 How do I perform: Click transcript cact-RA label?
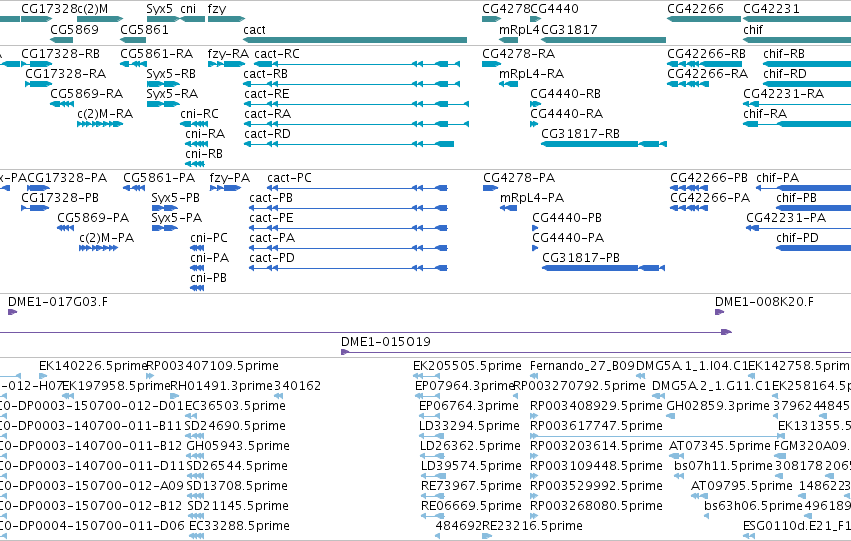268,114
